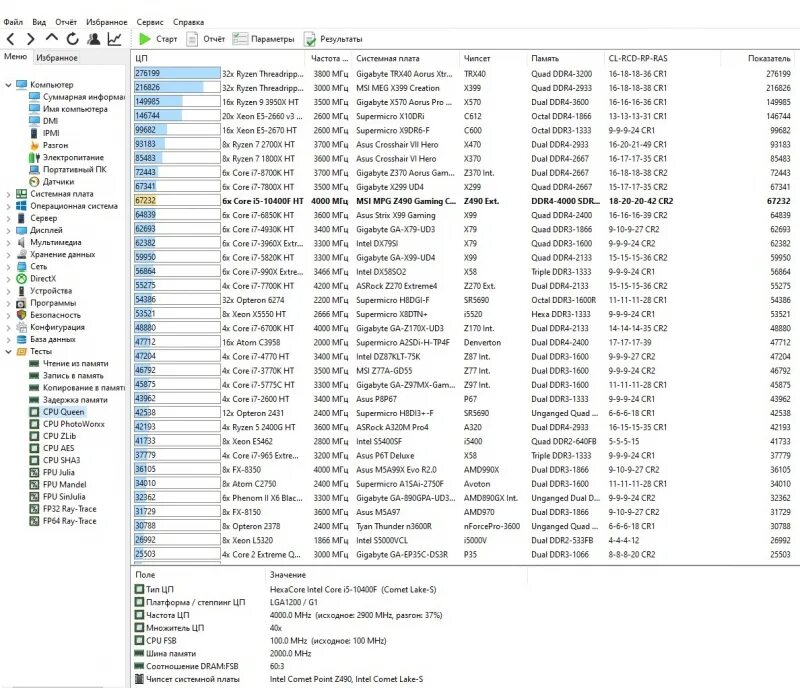Viewport: 800px width, 688px height.
Task: Open the Отчёт toolbar button
Action: [206, 39]
